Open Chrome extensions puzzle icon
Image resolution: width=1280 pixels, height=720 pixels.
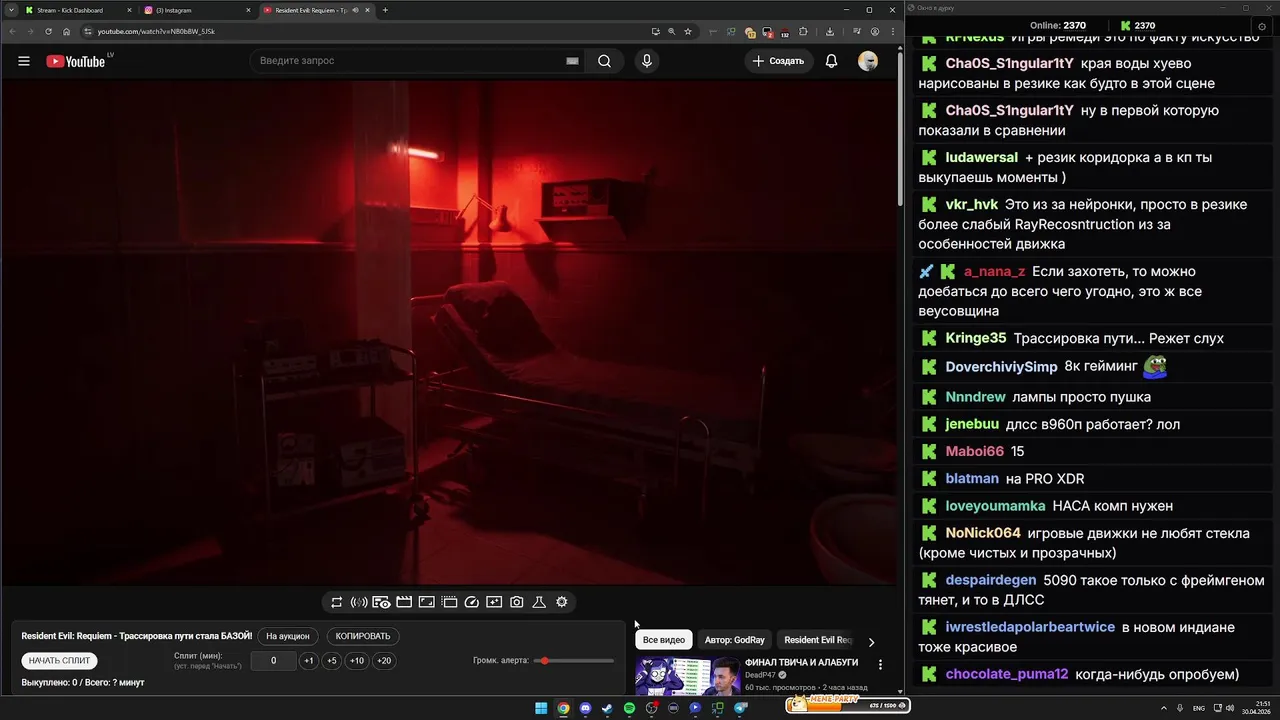[803, 31]
